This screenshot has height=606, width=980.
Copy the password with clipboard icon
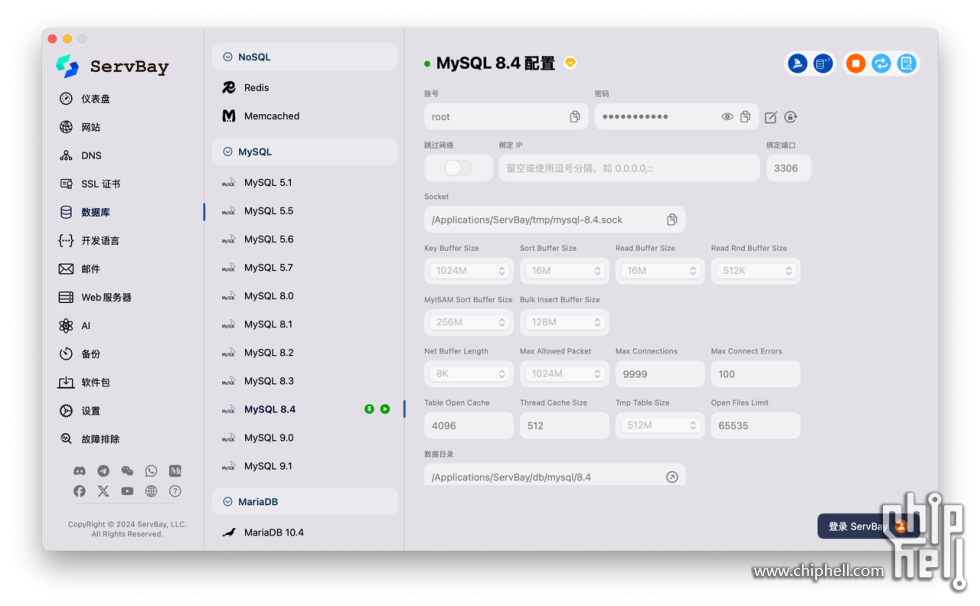pyautogui.click(x=746, y=117)
